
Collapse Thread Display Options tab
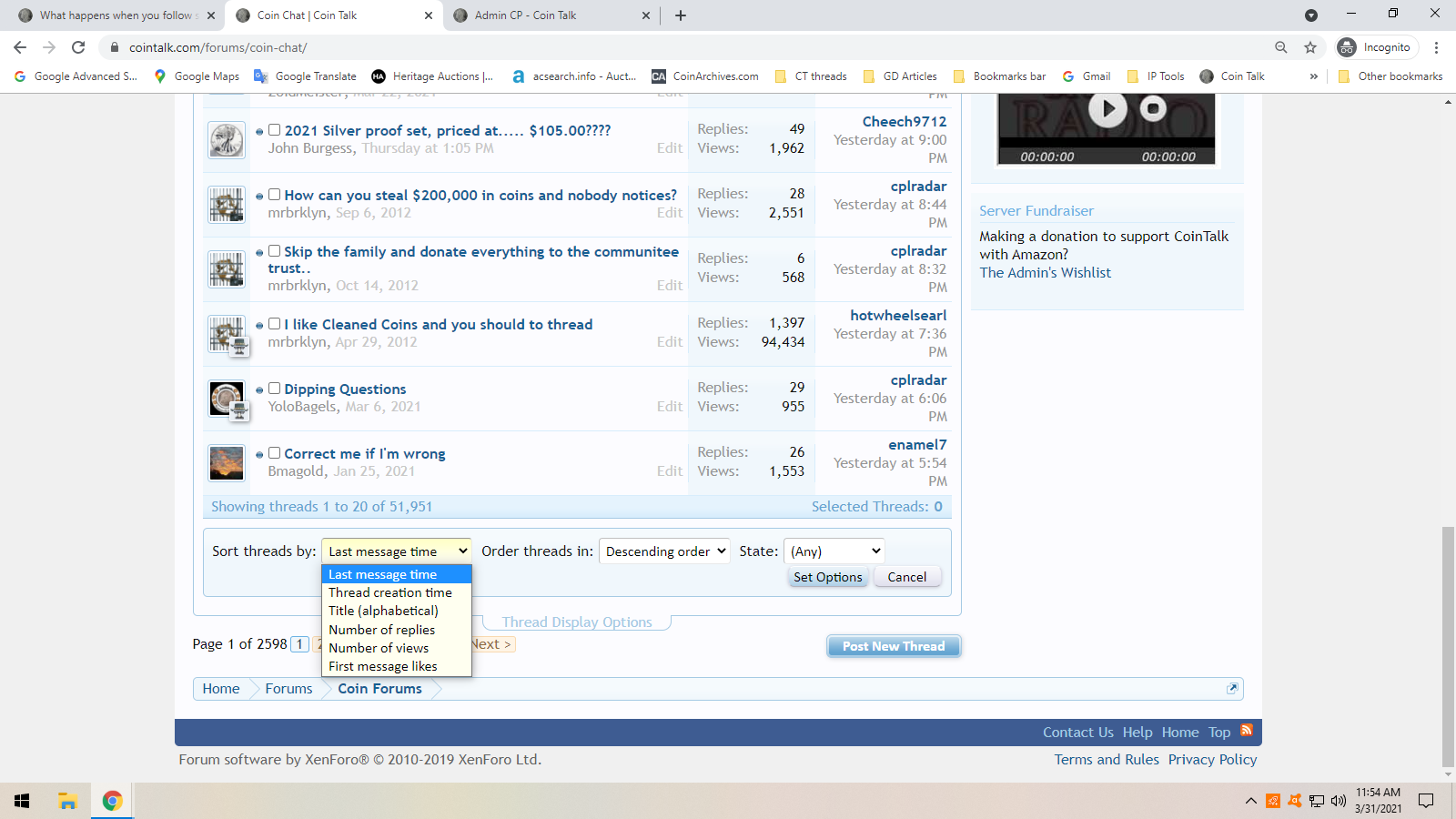click(577, 622)
